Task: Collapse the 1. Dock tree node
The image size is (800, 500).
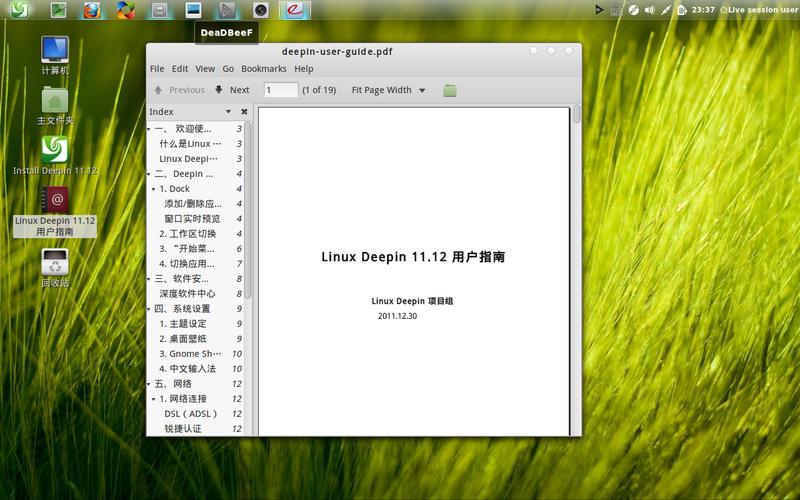Action: tap(154, 189)
